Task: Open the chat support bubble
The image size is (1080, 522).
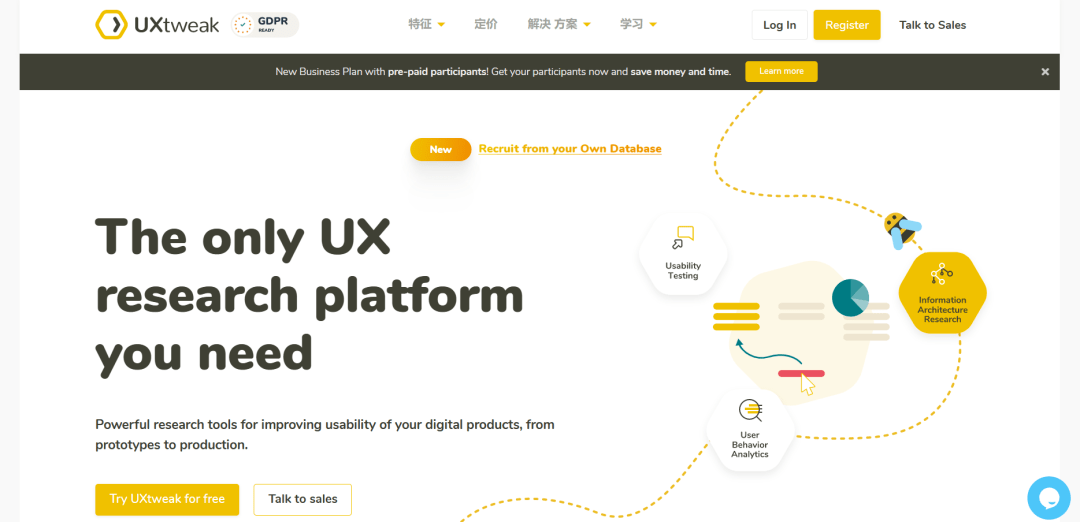Action: 1049,497
